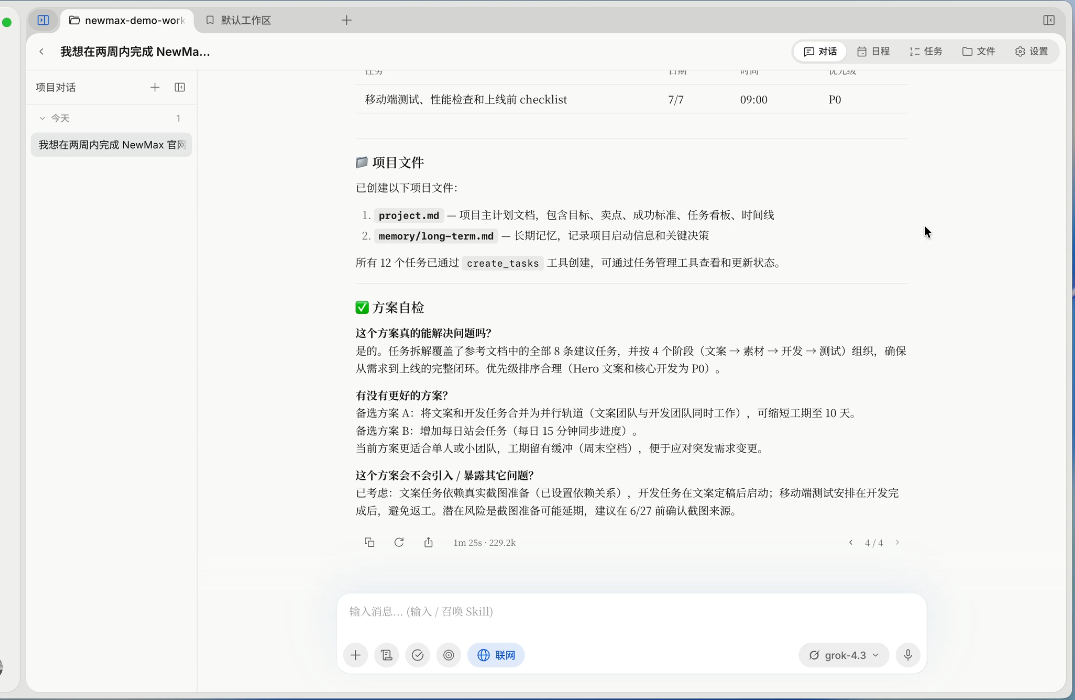Image resolution: width=1075 pixels, height=700 pixels.
Task: Go to next response version
Action: (897, 542)
